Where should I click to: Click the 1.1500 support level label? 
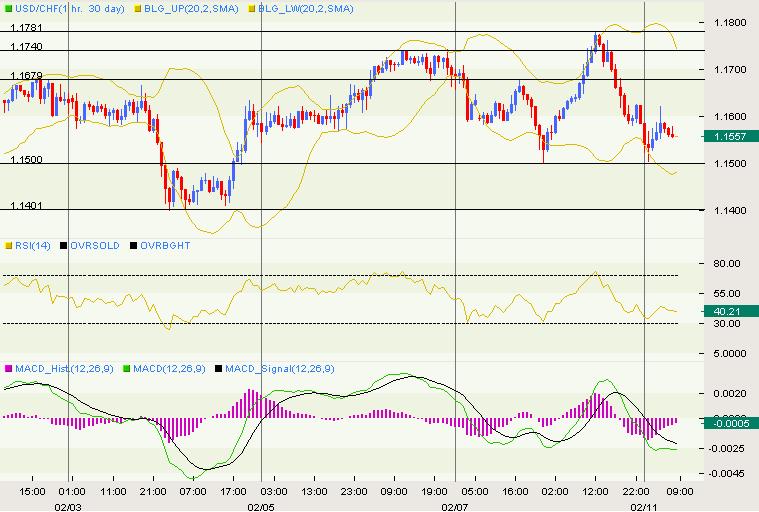pyautogui.click(x=27, y=159)
